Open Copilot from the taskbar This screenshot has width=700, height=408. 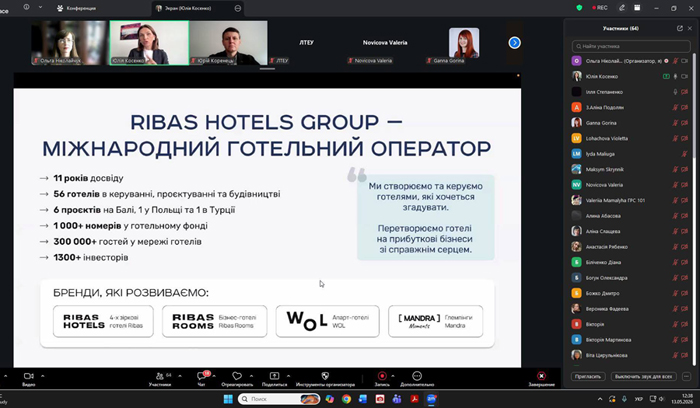click(x=329, y=399)
